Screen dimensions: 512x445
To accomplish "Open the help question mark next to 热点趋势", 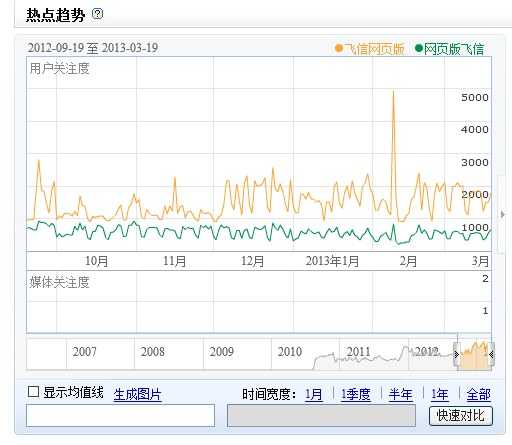I will [x=97, y=14].
